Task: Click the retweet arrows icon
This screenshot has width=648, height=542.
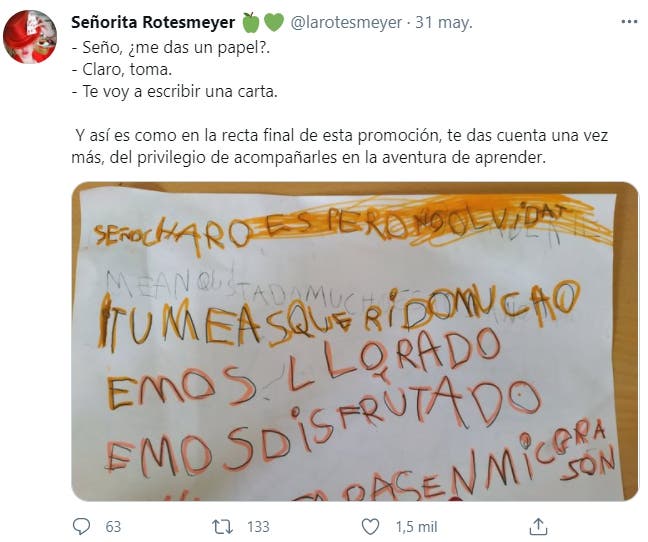Action: 222,527
